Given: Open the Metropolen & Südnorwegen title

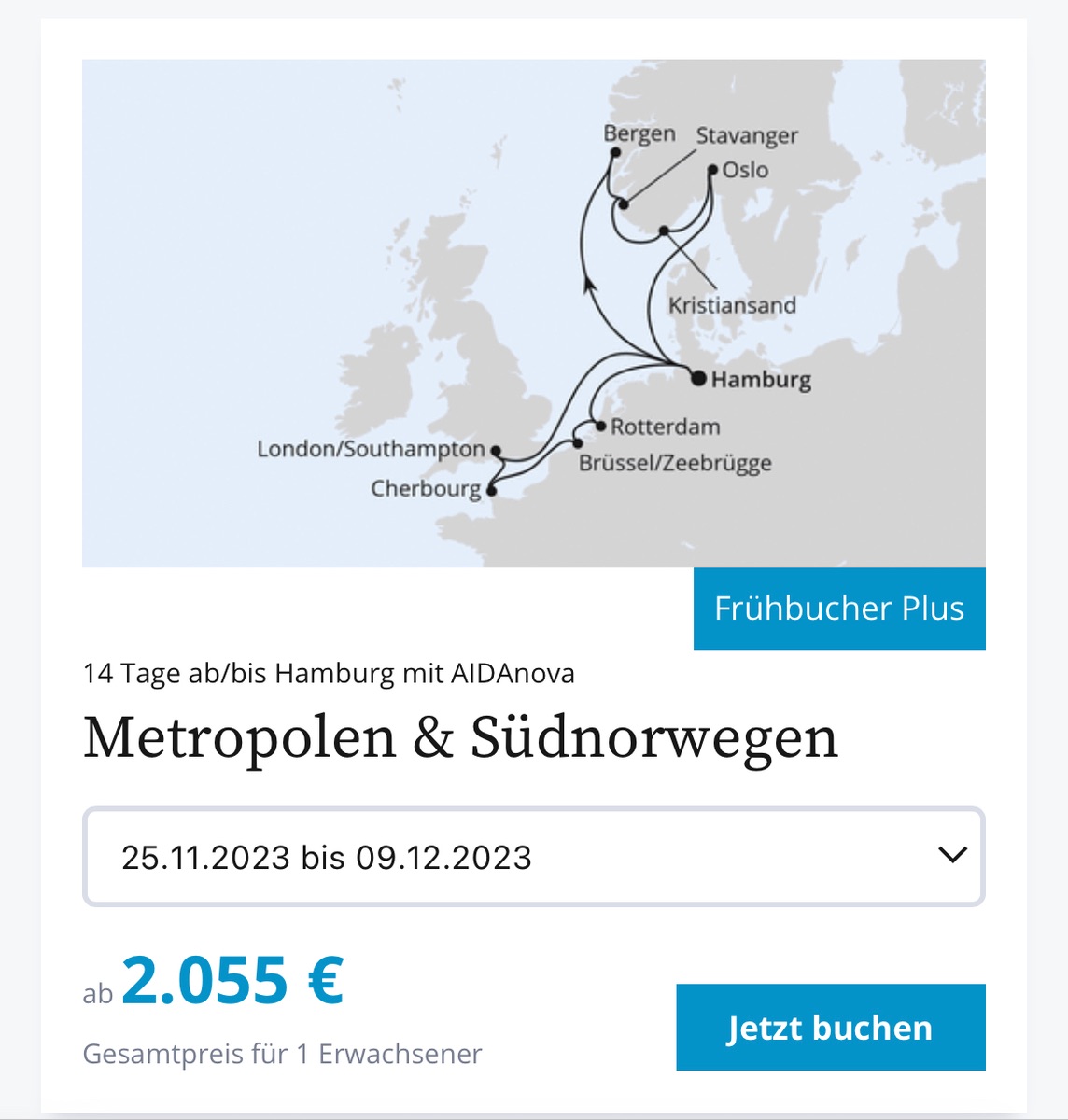Looking at the screenshot, I should pyautogui.click(x=460, y=738).
